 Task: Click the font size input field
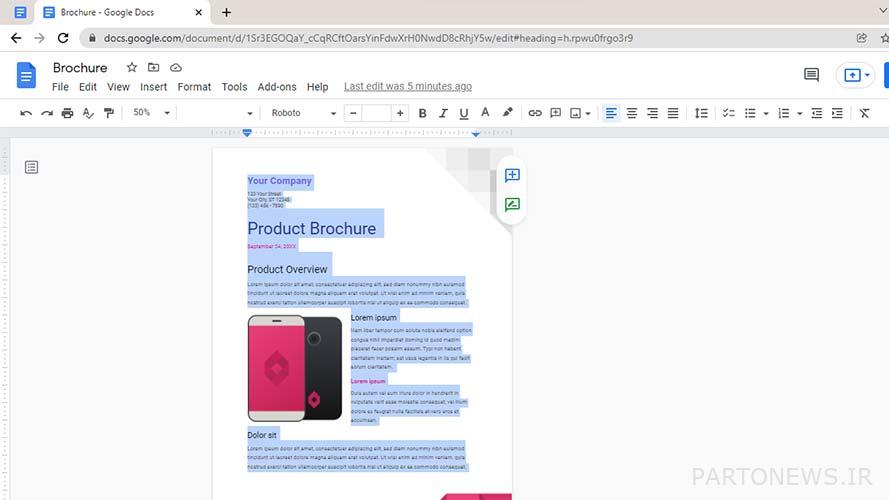pyautogui.click(x=376, y=113)
